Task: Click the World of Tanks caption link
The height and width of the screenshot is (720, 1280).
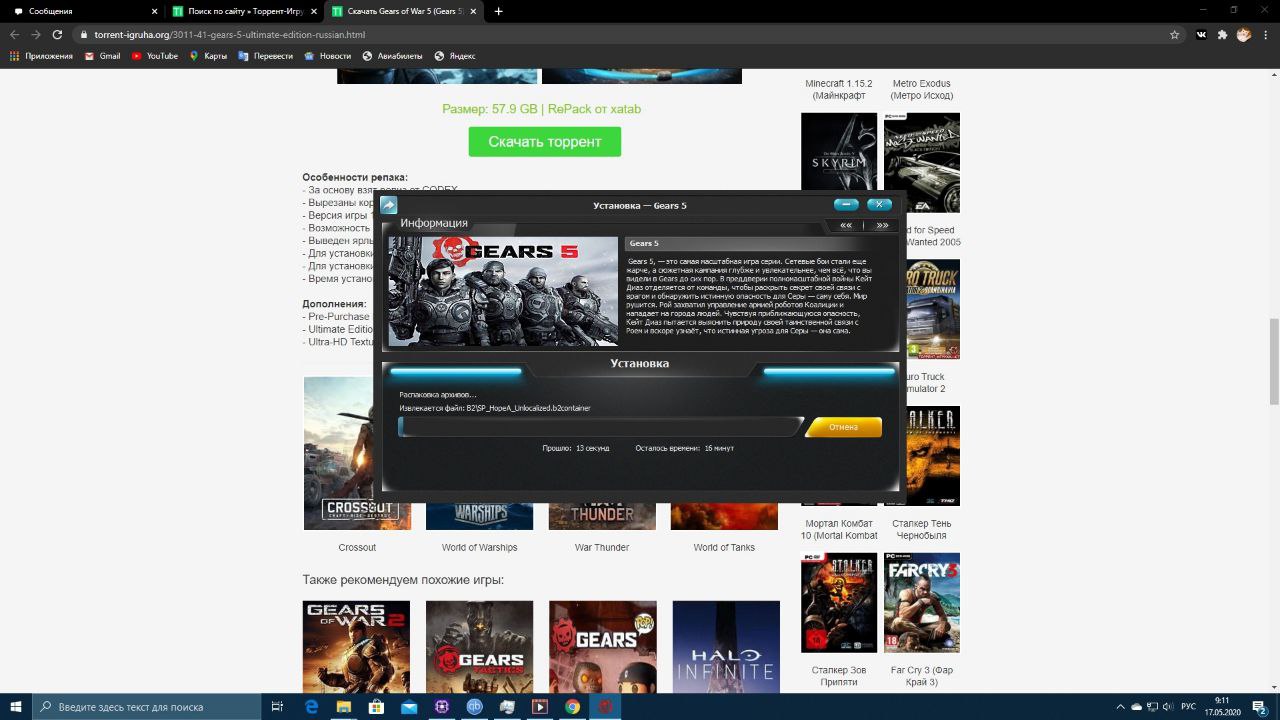Action: coord(724,547)
